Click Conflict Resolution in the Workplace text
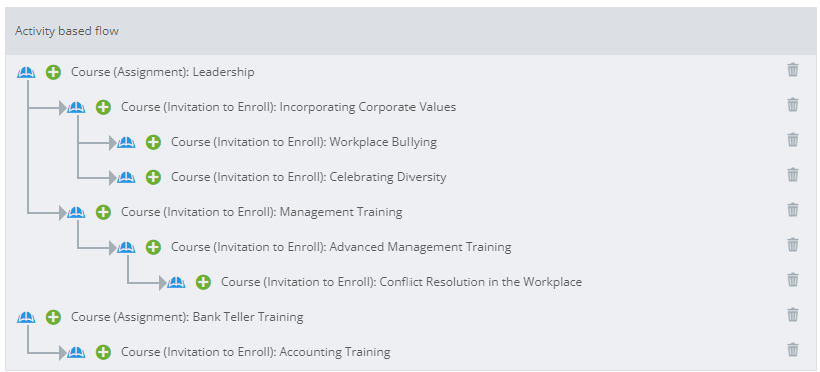 coord(481,283)
